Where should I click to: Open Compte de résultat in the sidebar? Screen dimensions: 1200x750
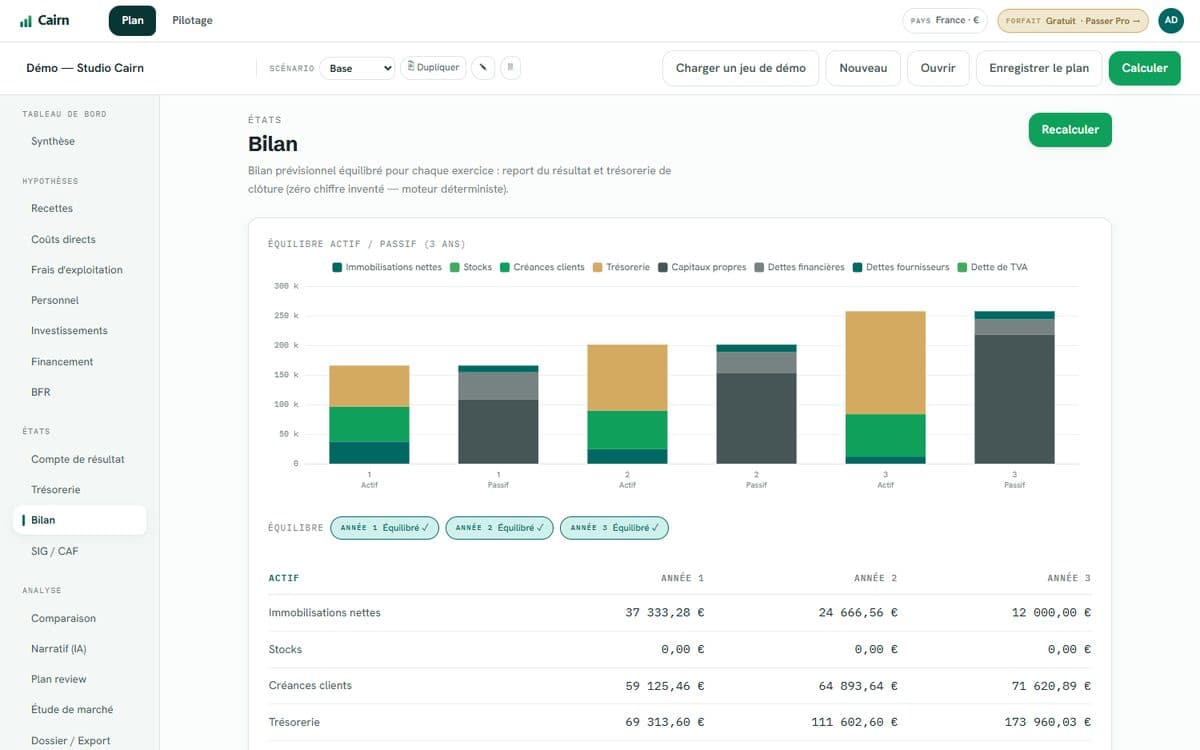pyautogui.click(x=78, y=459)
